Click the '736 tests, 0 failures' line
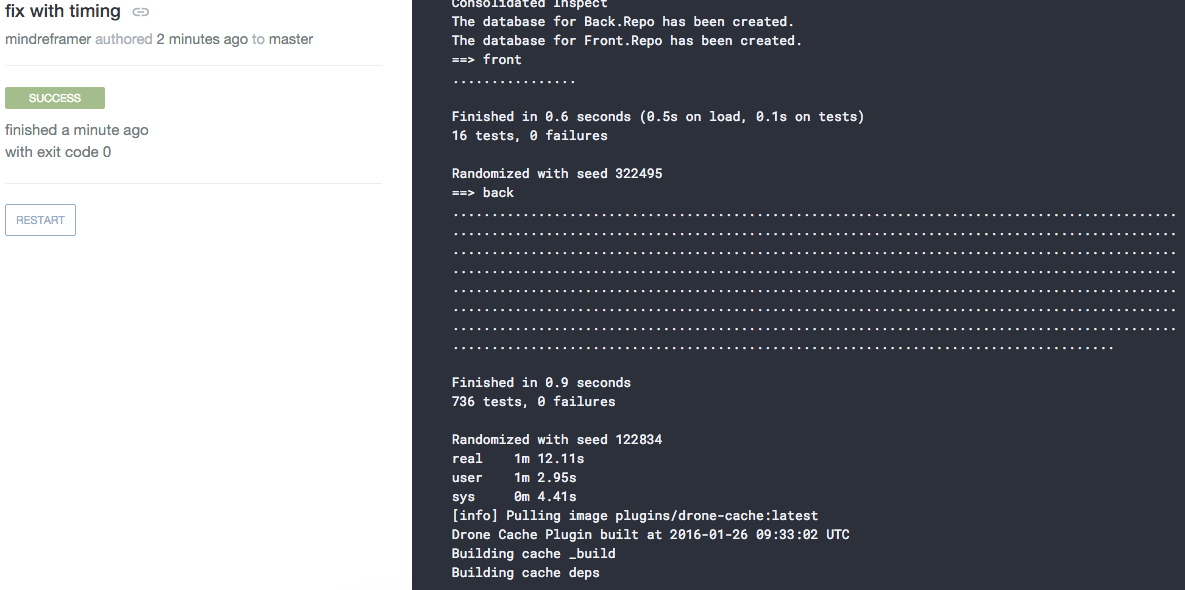1185x590 pixels. [534, 402]
